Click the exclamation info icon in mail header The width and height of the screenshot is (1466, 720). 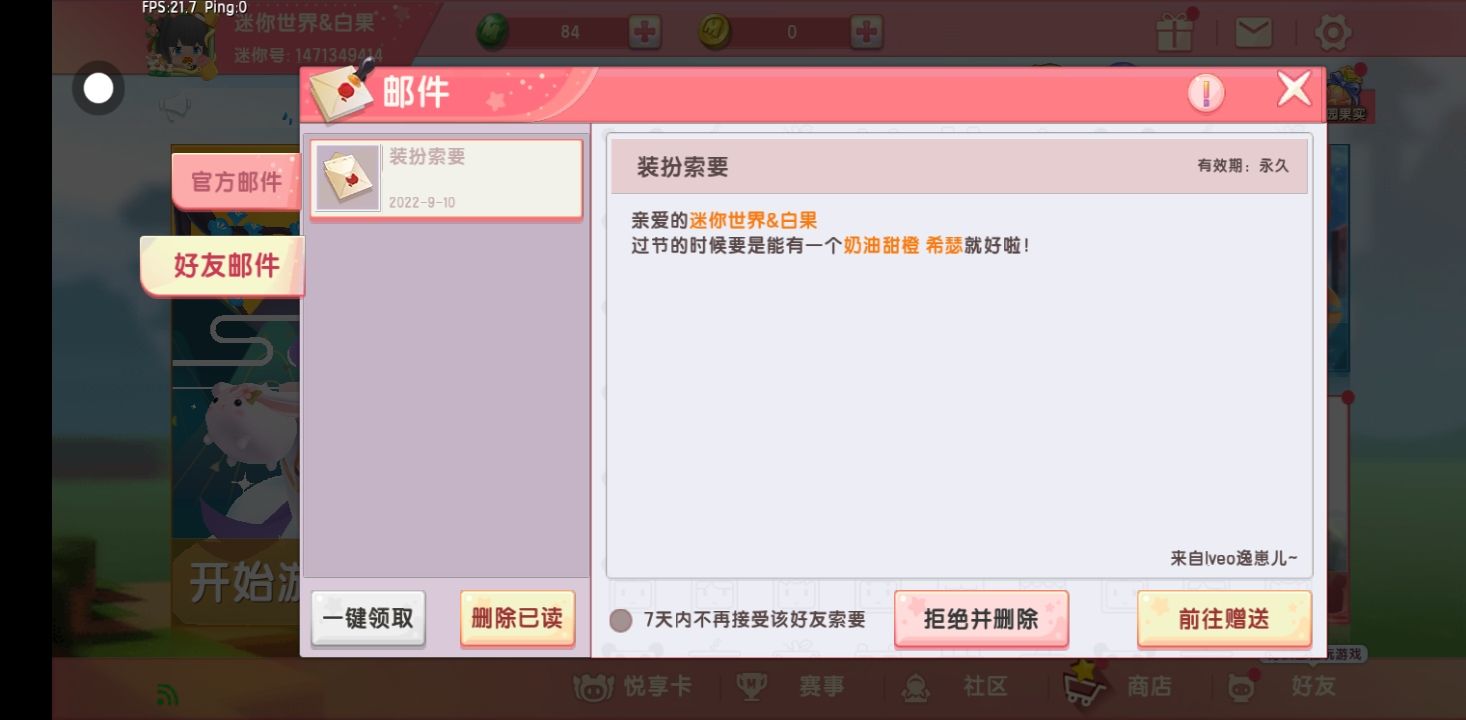[x=1206, y=93]
